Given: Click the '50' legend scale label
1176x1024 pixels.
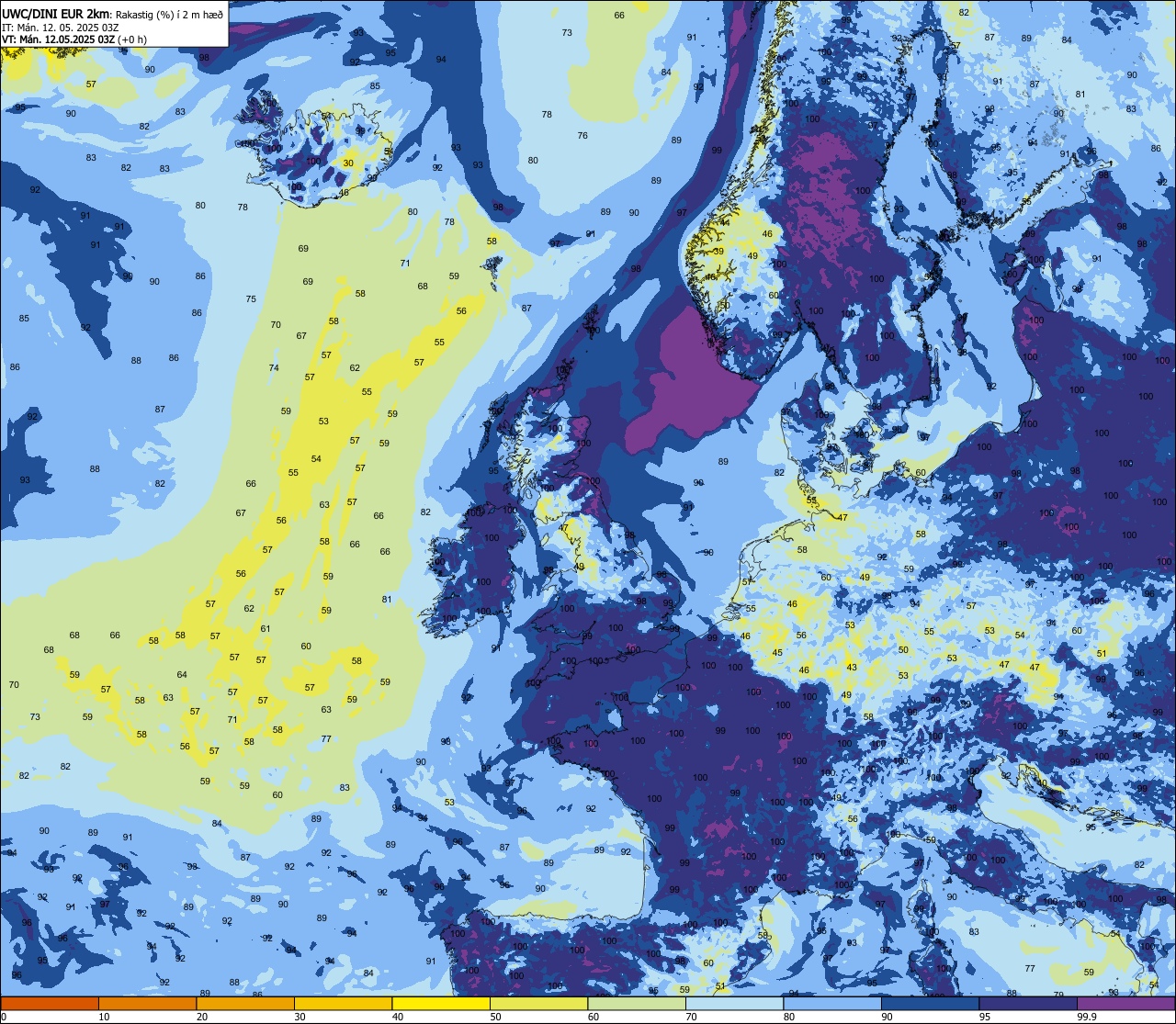Looking at the screenshot, I should click(495, 1017).
